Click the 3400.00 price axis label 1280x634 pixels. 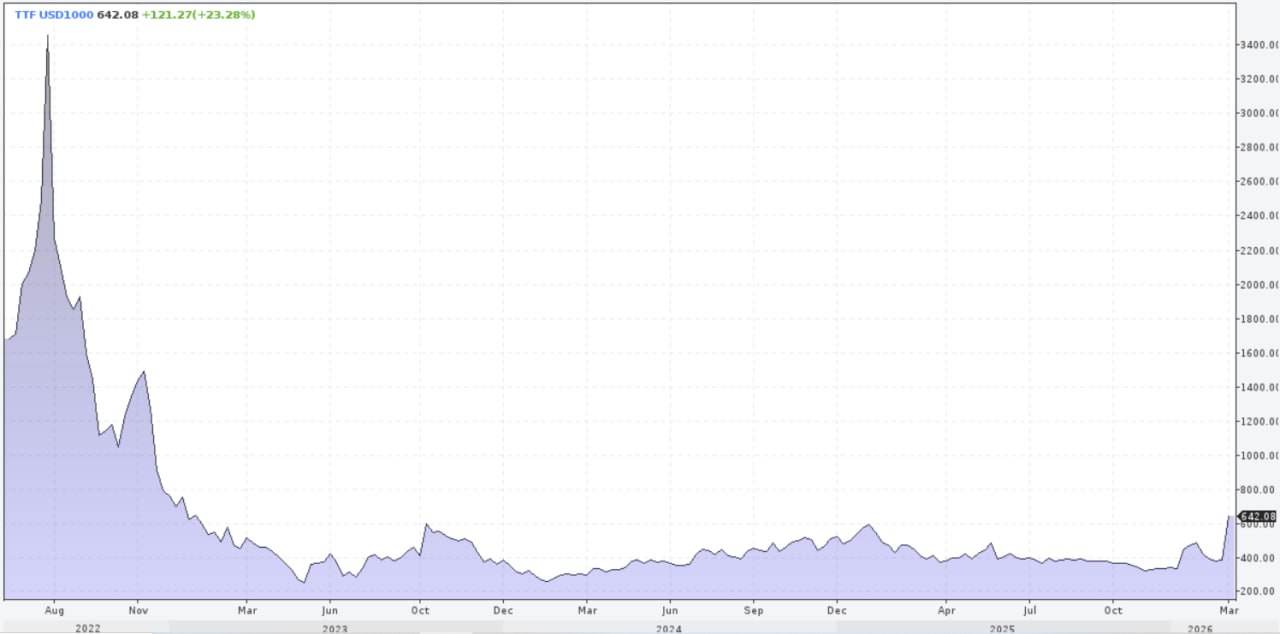(x=1258, y=45)
